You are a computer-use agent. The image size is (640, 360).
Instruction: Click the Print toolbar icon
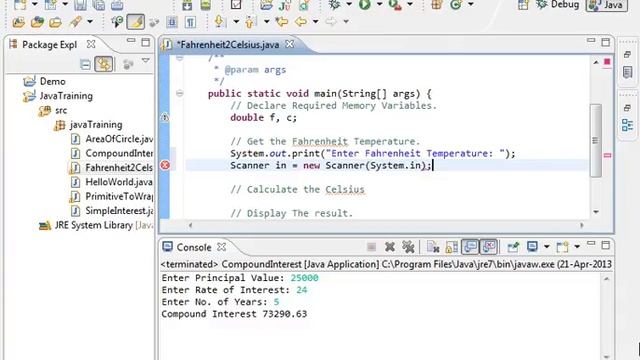[x=117, y=5]
